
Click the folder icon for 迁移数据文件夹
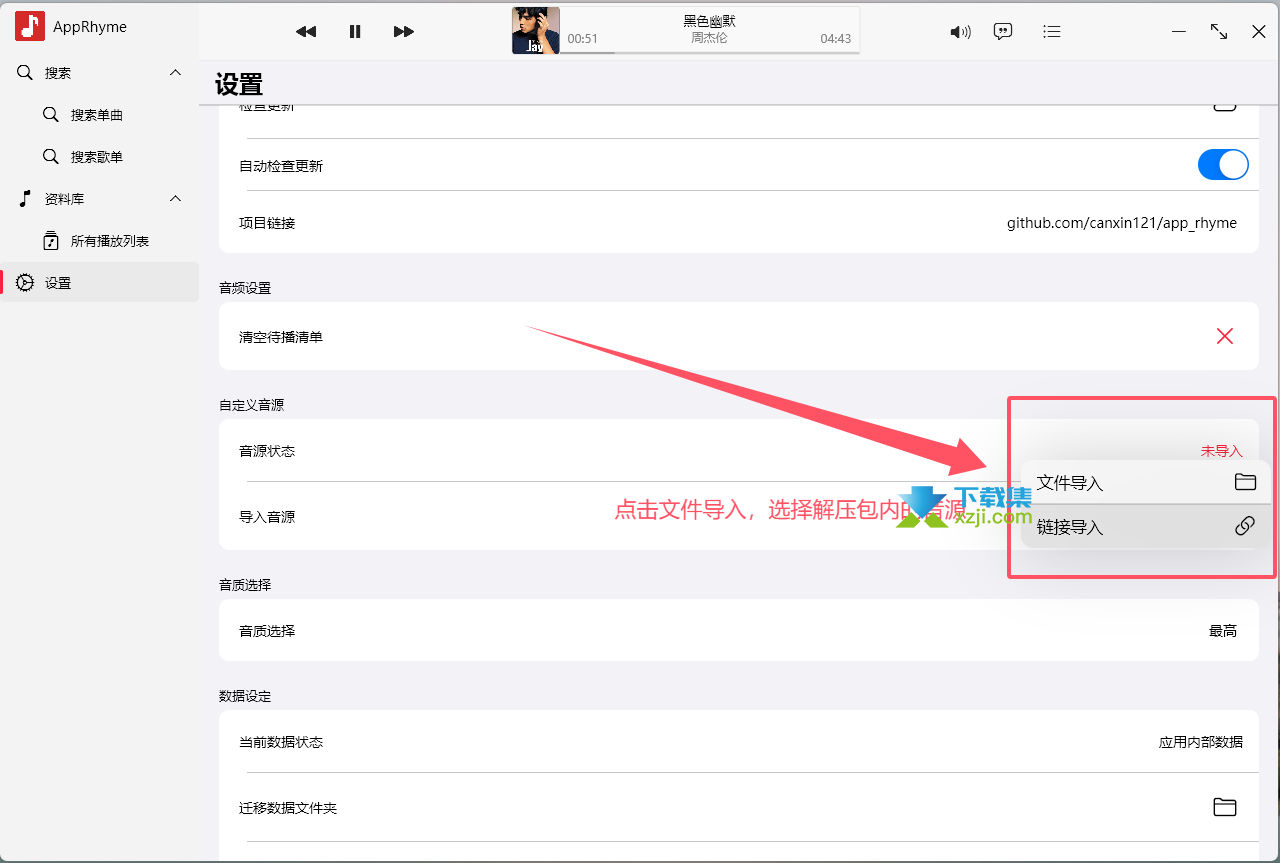(x=1225, y=807)
